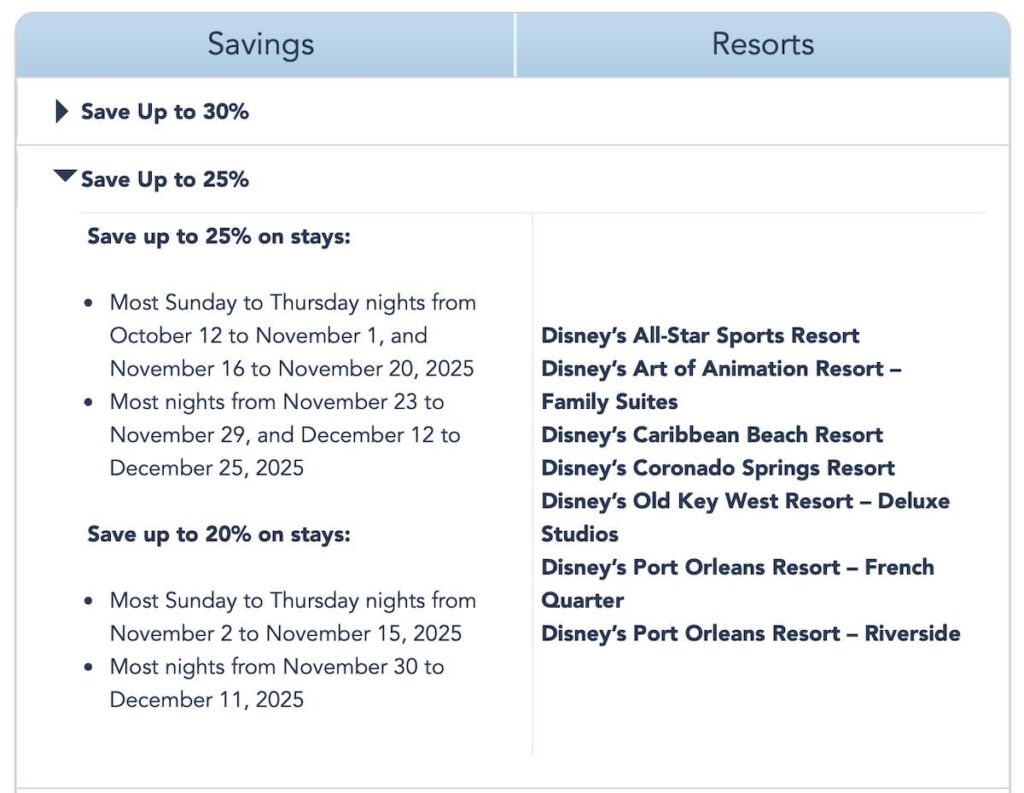Select the Savings column header
Screen dimensions: 1024x793
point(259,43)
